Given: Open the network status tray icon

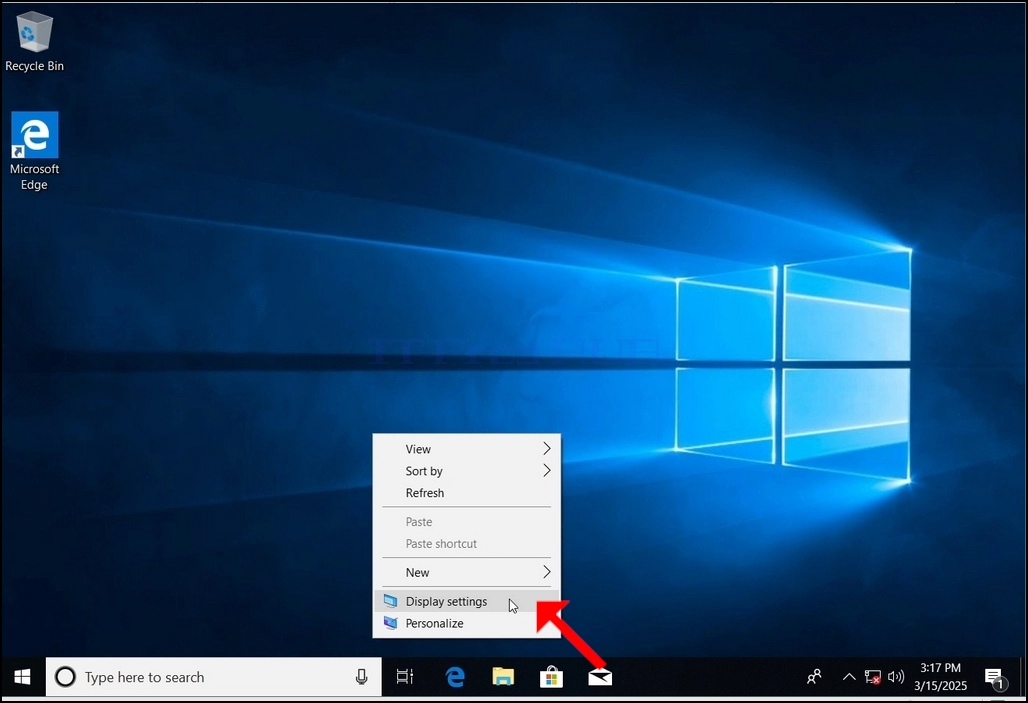Looking at the screenshot, I should (x=872, y=677).
